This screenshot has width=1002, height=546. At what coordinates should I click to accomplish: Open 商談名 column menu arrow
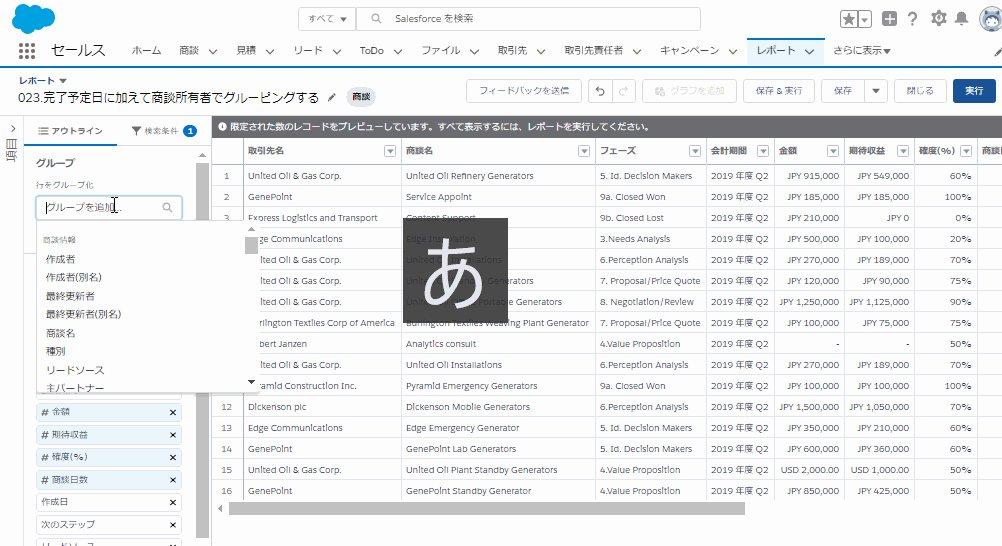pos(583,151)
